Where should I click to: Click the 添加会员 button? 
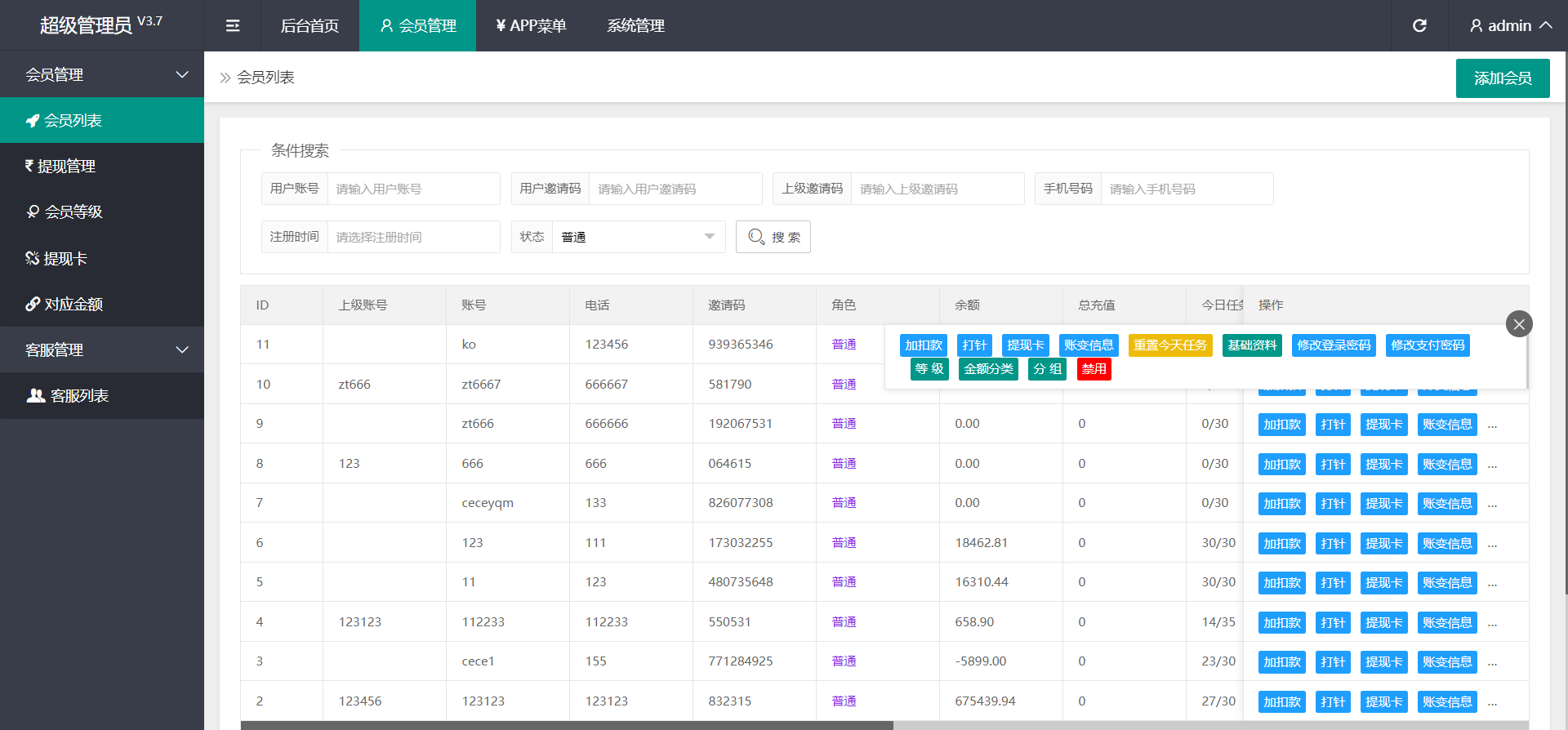pyautogui.click(x=1502, y=78)
